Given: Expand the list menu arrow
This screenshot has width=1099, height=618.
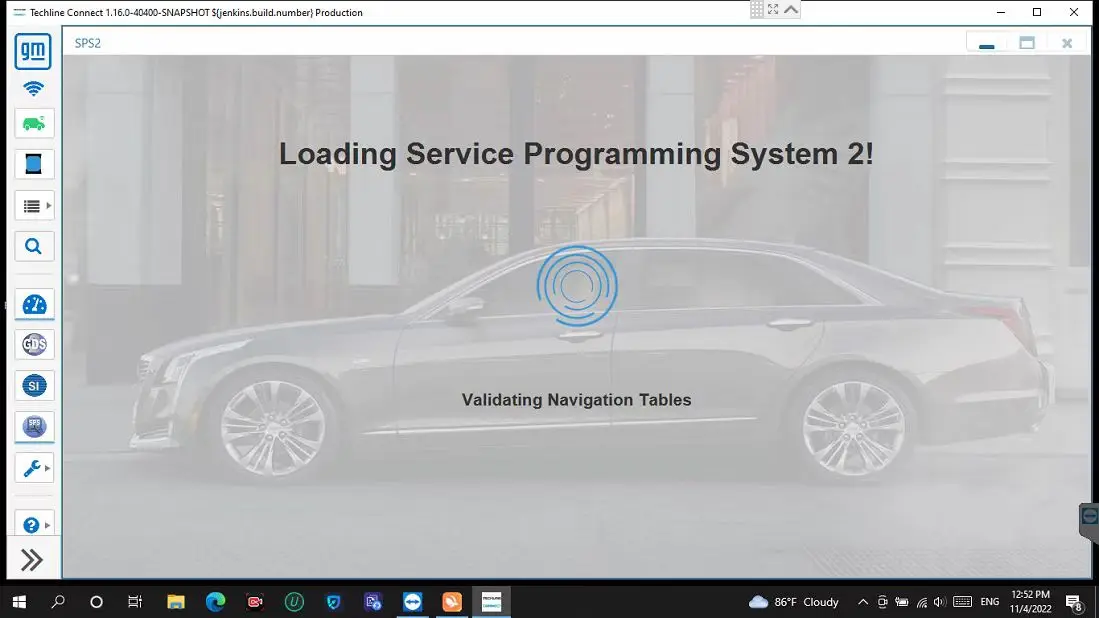Looking at the screenshot, I should coord(48,205).
